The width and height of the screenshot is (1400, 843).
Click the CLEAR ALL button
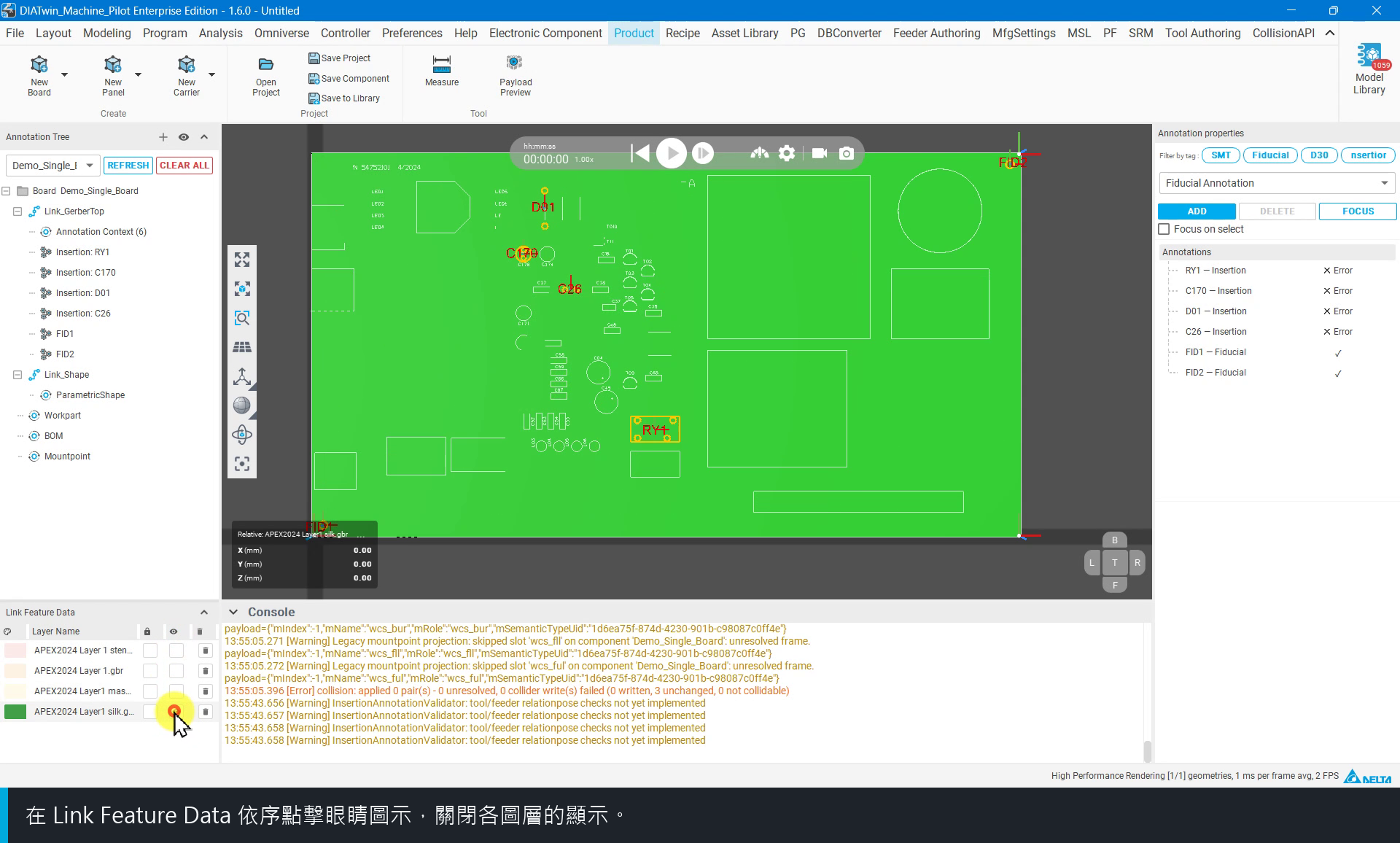[x=184, y=166]
